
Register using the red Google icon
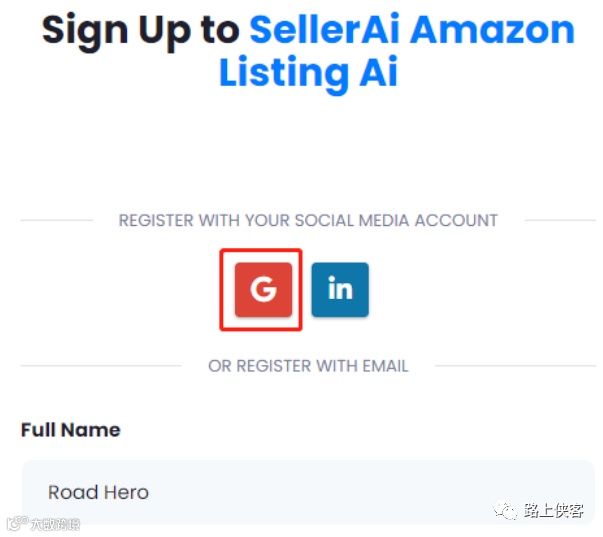(x=263, y=290)
